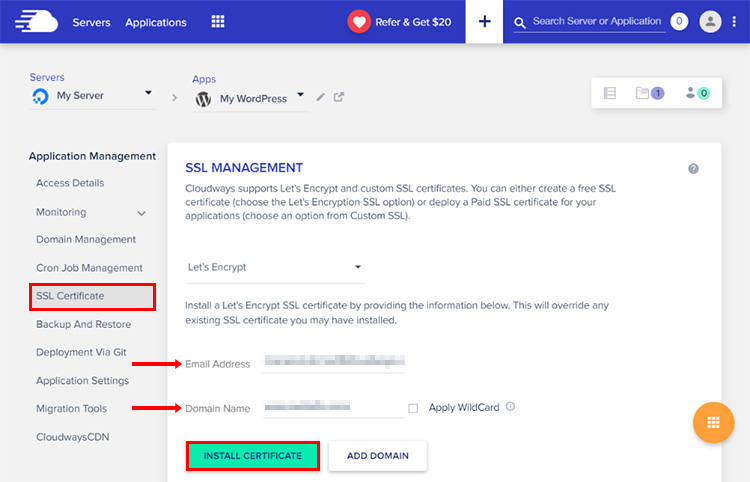Open application in new window icon

pyautogui.click(x=339, y=97)
